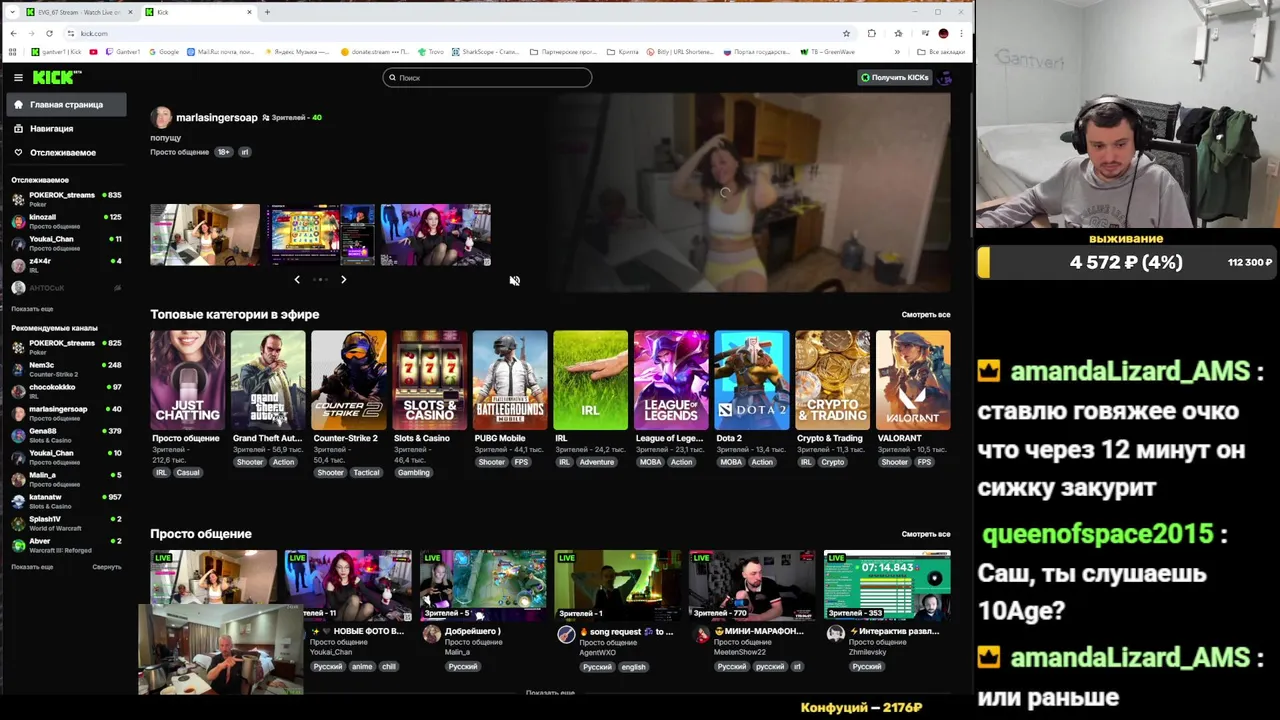Open marlasingersoap streamer name in featured
This screenshot has height=720, width=1280.
(x=216, y=117)
